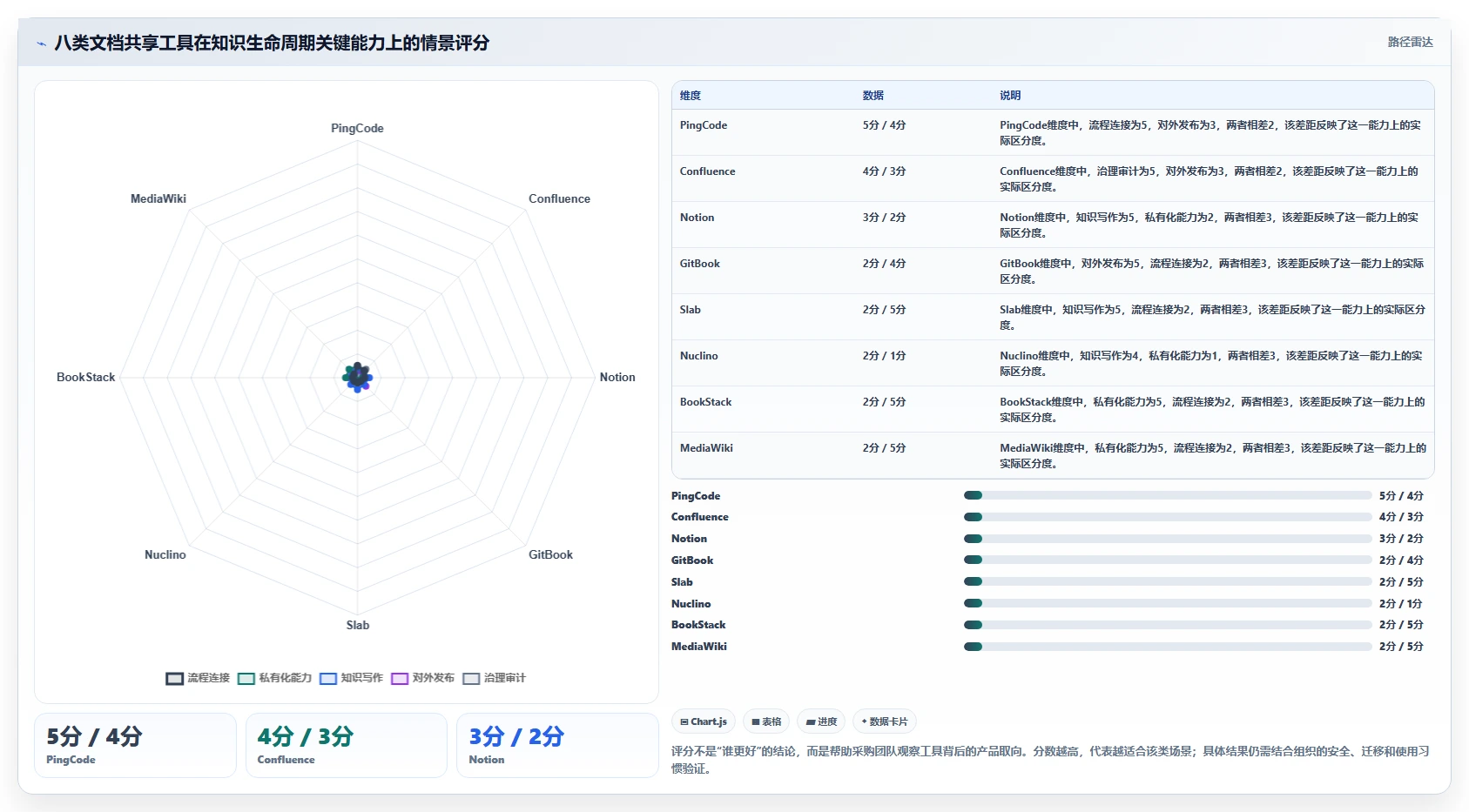1469x812 pixels.
Task: Open the Notion 3分 / 2分 score card
Action: point(557,745)
